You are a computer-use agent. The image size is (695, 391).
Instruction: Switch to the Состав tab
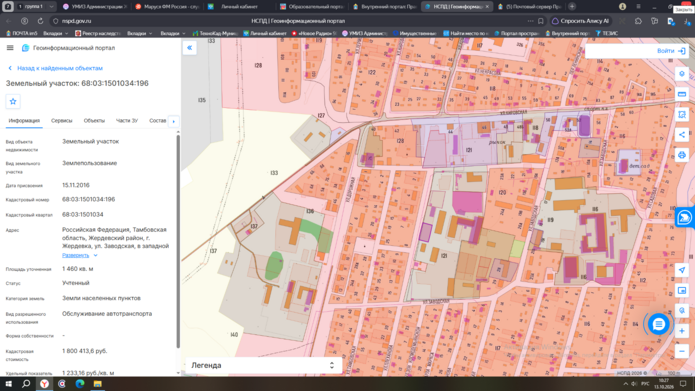tap(157, 121)
